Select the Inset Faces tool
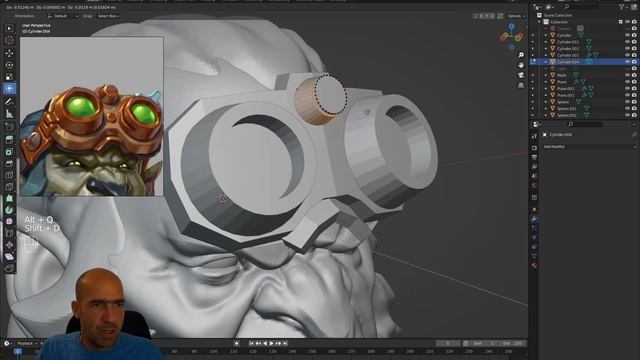 tap(9, 152)
